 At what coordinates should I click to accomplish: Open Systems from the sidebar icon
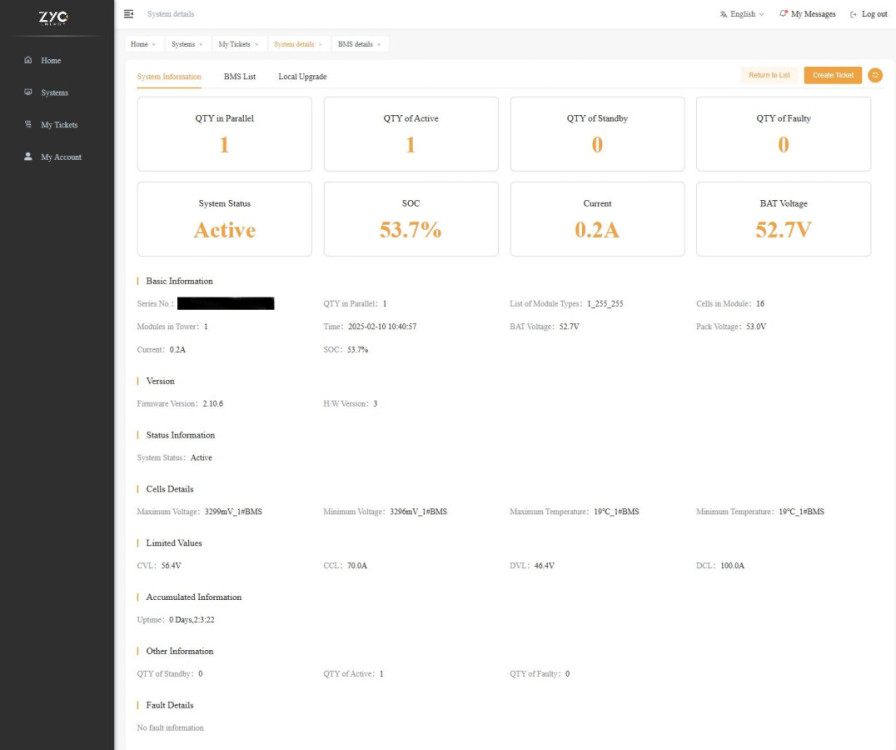pyautogui.click(x=30, y=92)
